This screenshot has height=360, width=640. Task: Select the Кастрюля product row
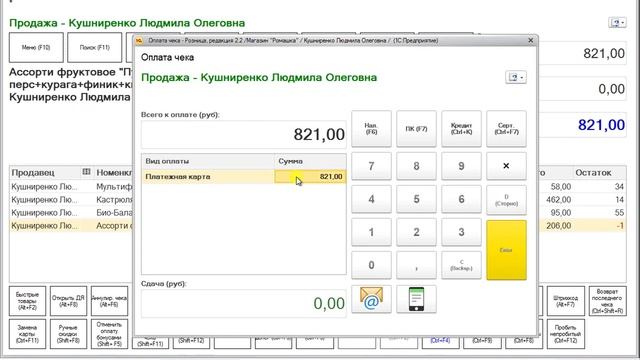(x=71, y=200)
